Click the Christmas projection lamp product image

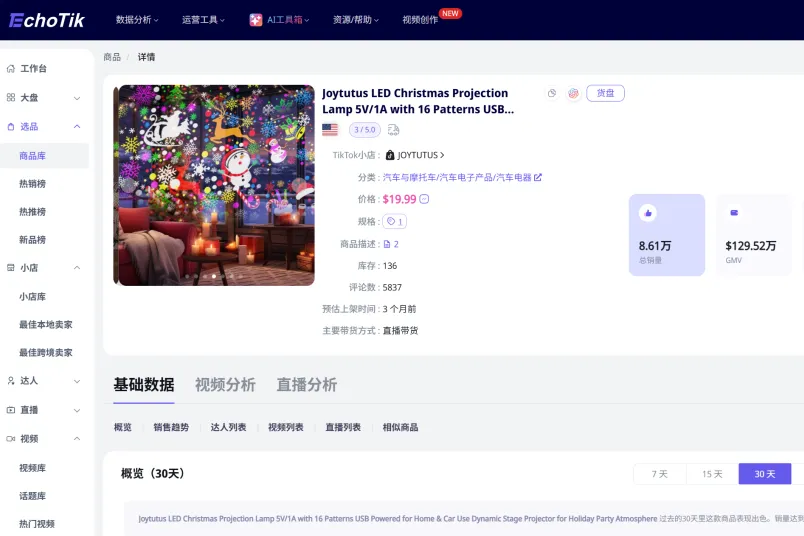point(202,185)
